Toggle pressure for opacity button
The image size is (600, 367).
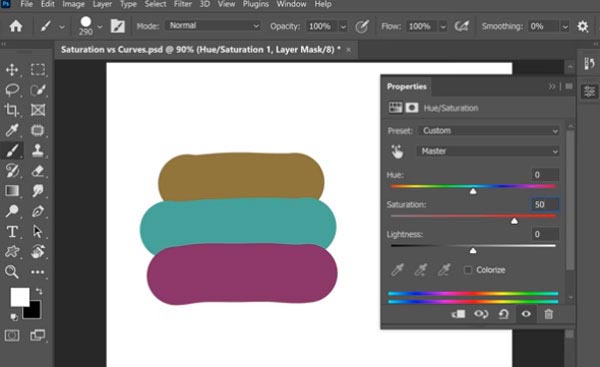[362, 26]
